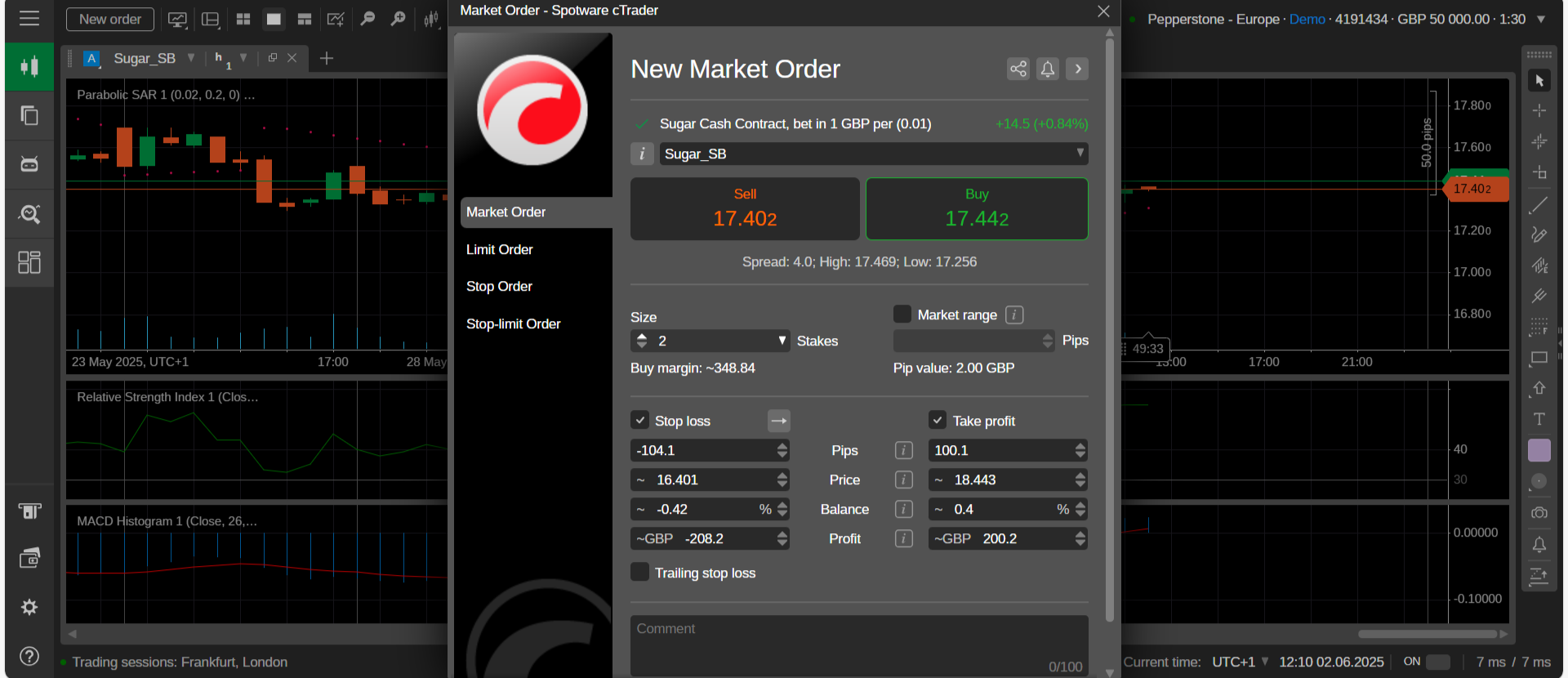The height and width of the screenshot is (678, 1568).
Task: Click the Demo account link
Action: (x=1307, y=19)
